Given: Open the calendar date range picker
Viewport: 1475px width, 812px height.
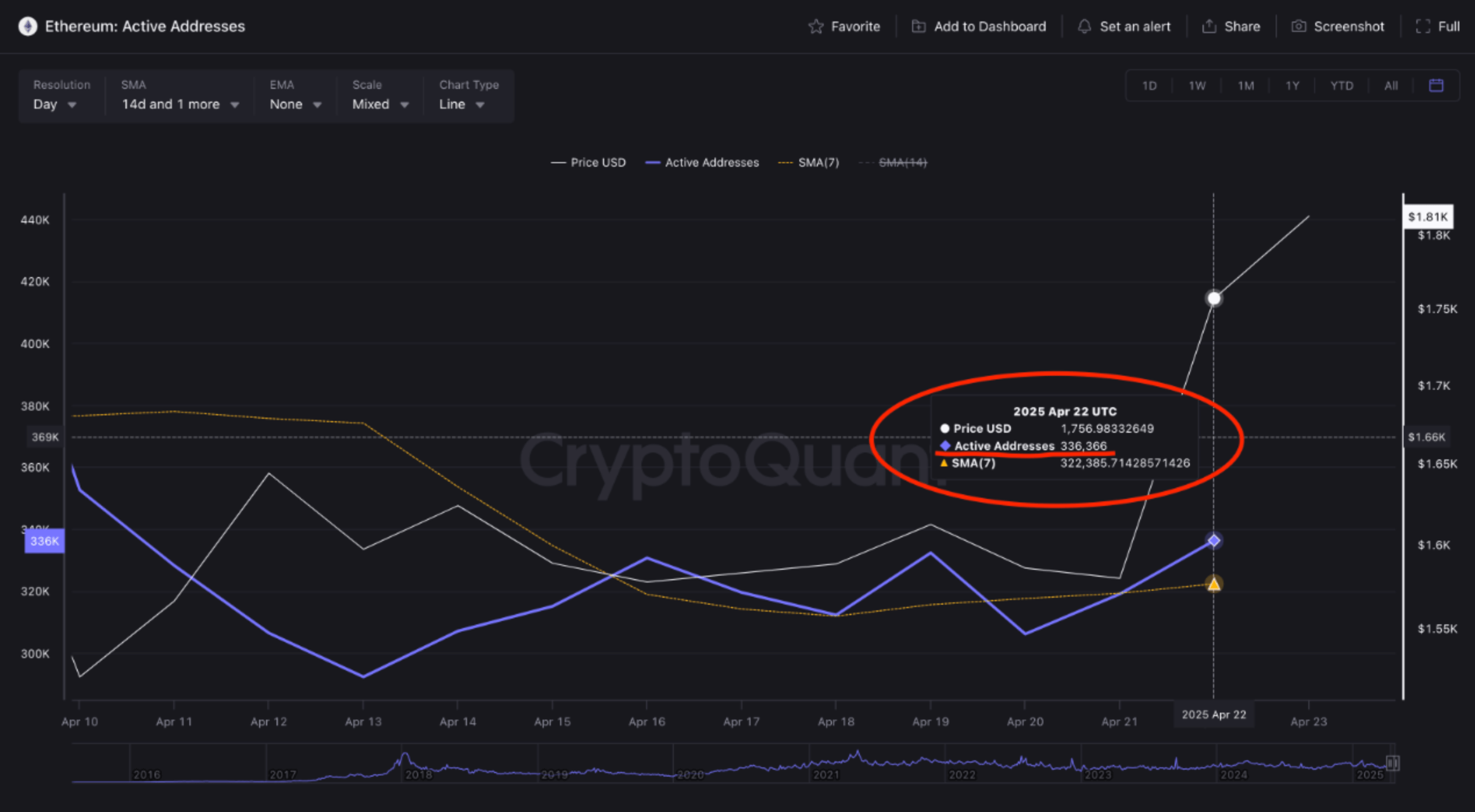Looking at the screenshot, I should click(1435, 86).
